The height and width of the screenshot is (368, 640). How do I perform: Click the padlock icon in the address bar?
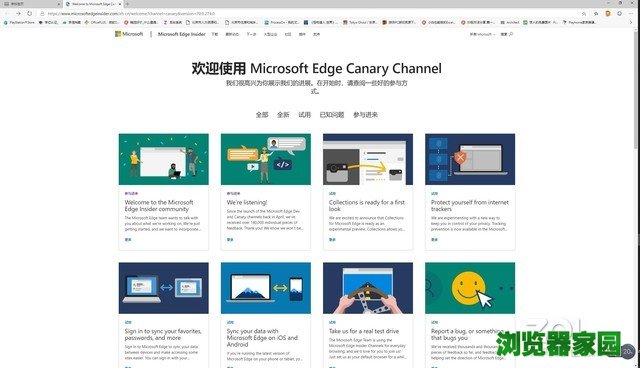[42, 13]
